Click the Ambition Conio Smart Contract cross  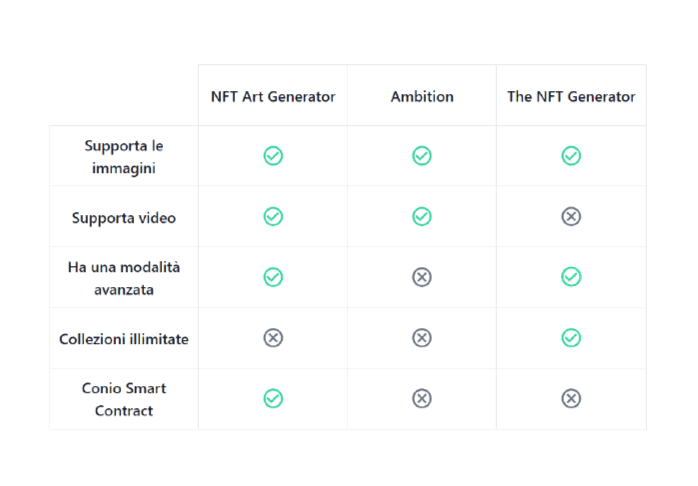pyautogui.click(x=422, y=398)
